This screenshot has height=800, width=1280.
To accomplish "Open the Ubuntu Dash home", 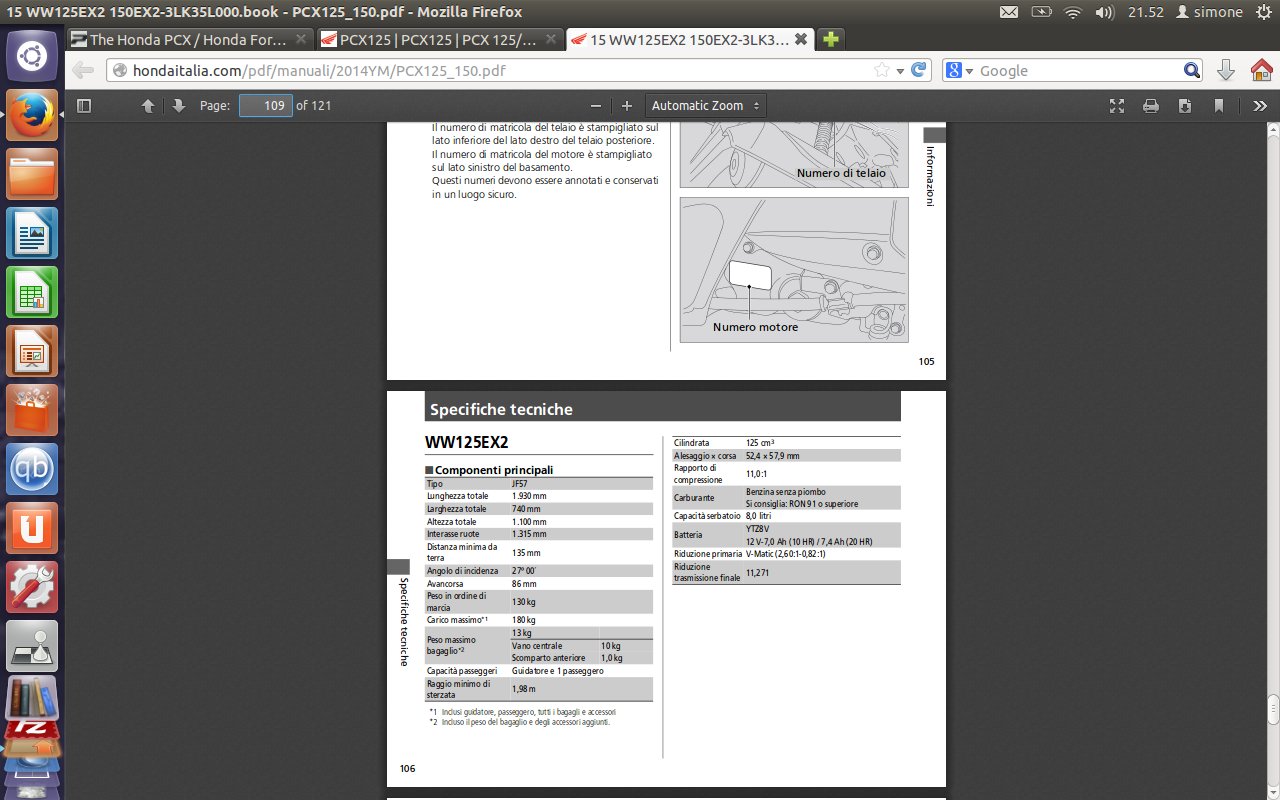I will pos(33,54).
